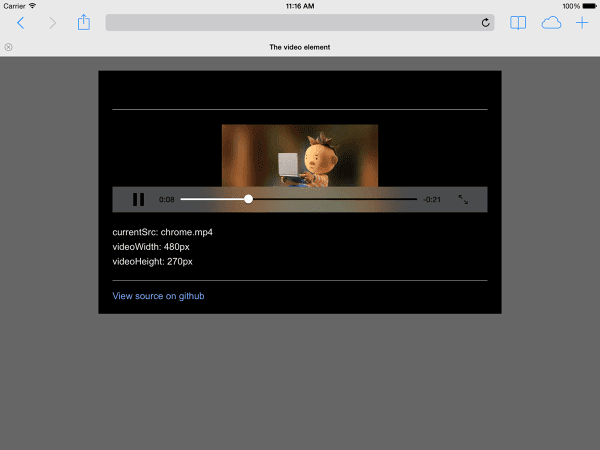Open the Bookmarks book icon
The width and height of the screenshot is (600, 450).
point(518,22)
